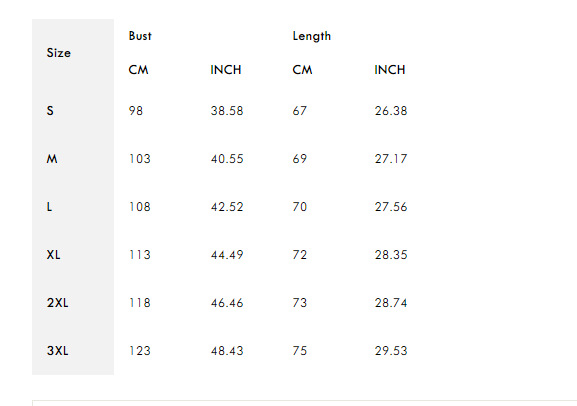This screenshot has height=406, width=577.
Task: Click the Bust INCH subheader
Action: (x=226, y=70)
